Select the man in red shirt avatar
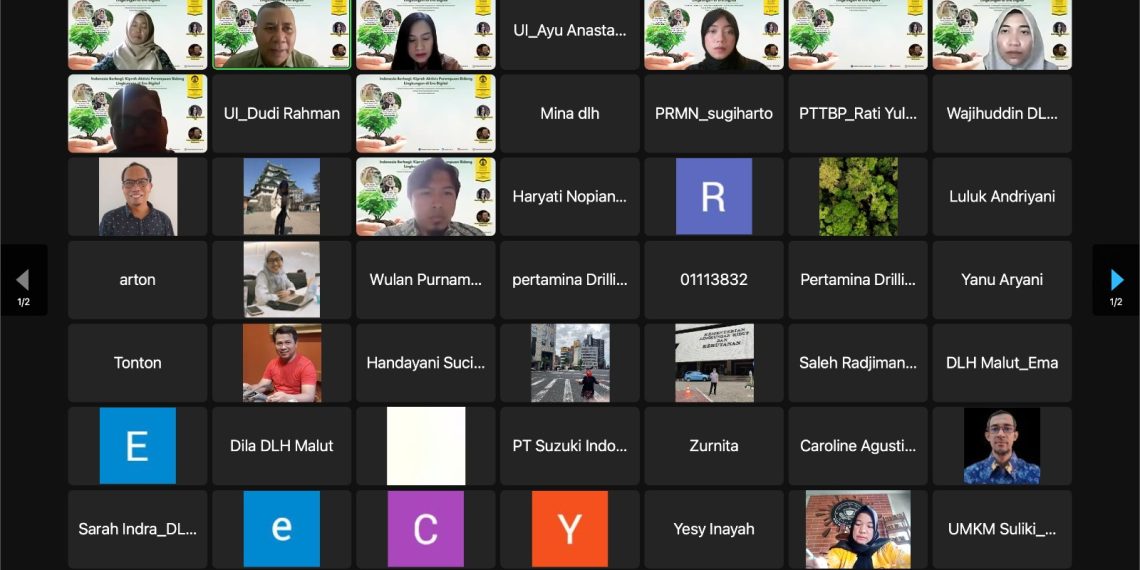The height and width of the screenshot is (570, 1140). 281,363
